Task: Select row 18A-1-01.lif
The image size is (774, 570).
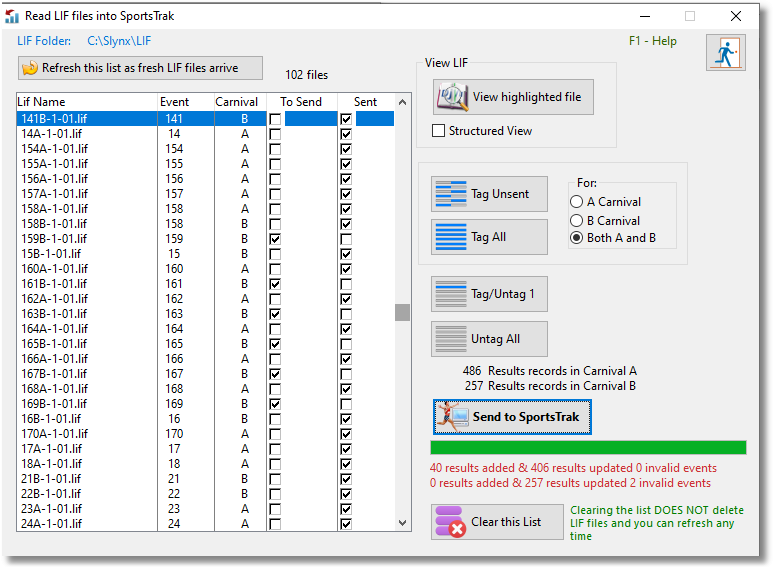Action: click(x=206, y=464)
